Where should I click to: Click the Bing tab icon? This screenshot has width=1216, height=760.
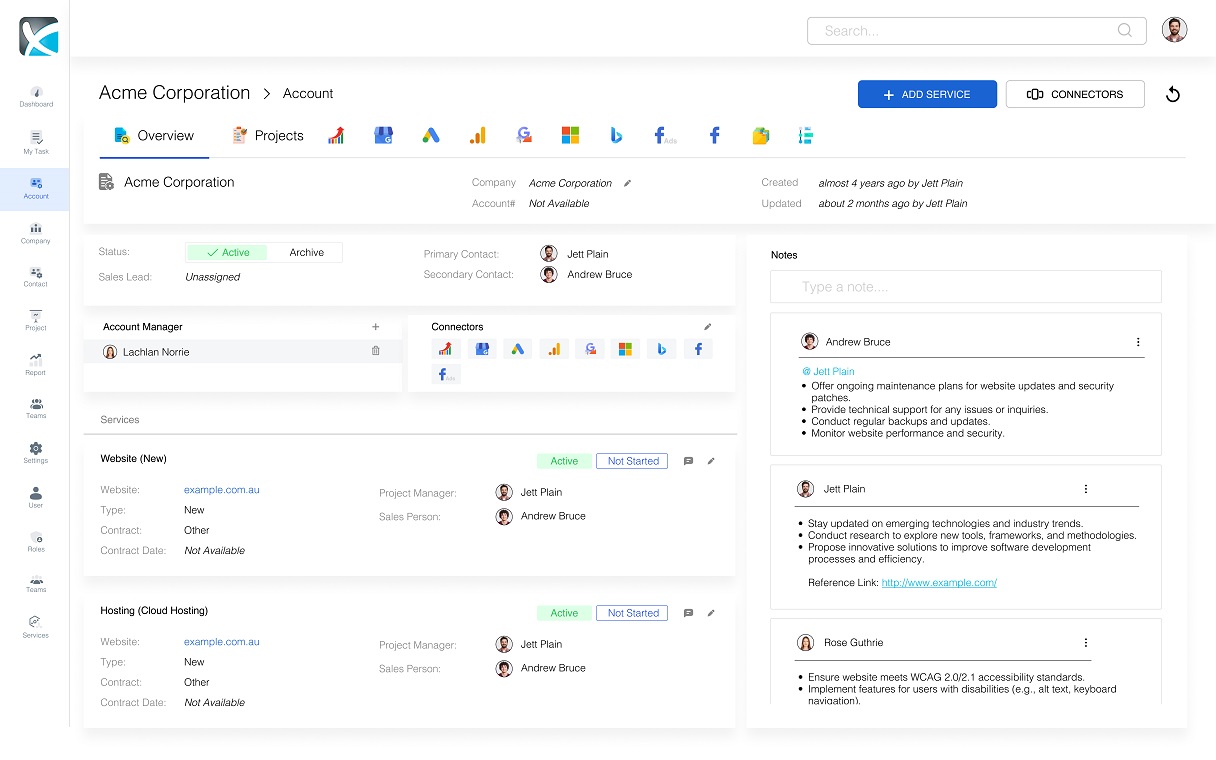pos(616,135)
